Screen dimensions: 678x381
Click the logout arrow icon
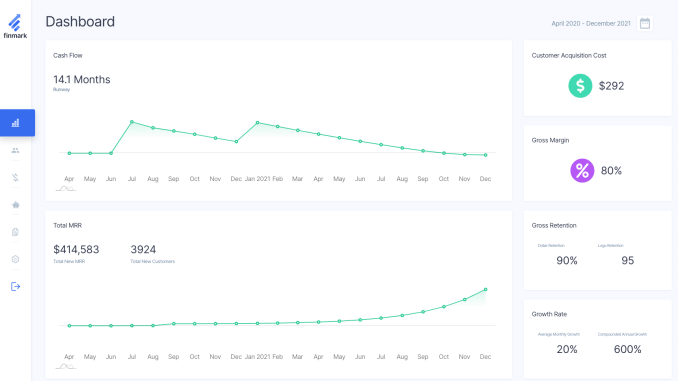(16, 286)
